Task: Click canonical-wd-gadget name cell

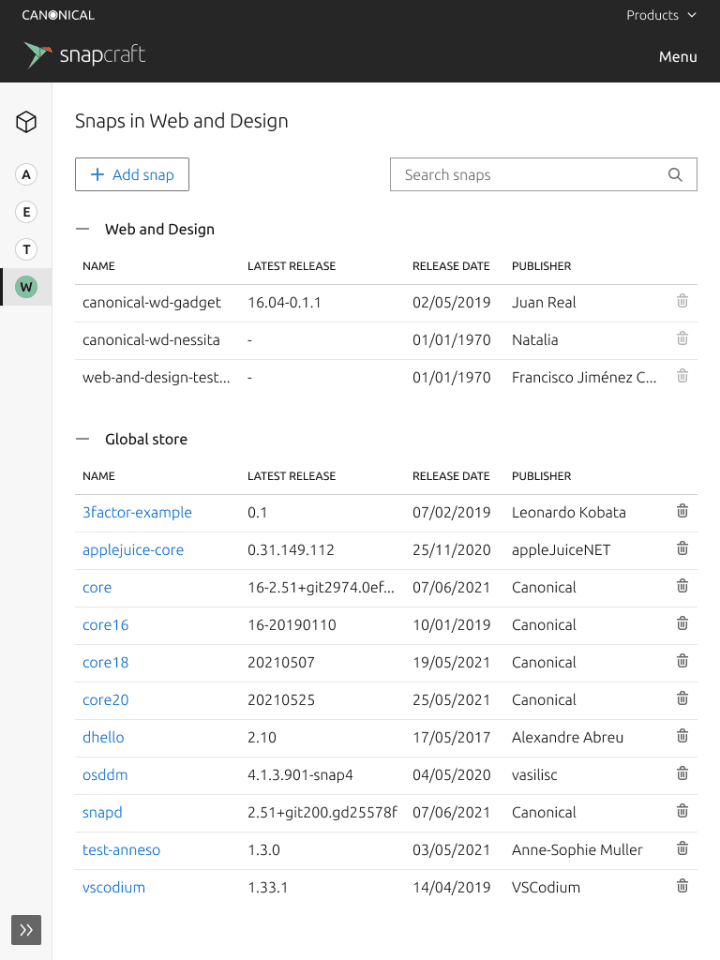Action: [x=151, y=302]
